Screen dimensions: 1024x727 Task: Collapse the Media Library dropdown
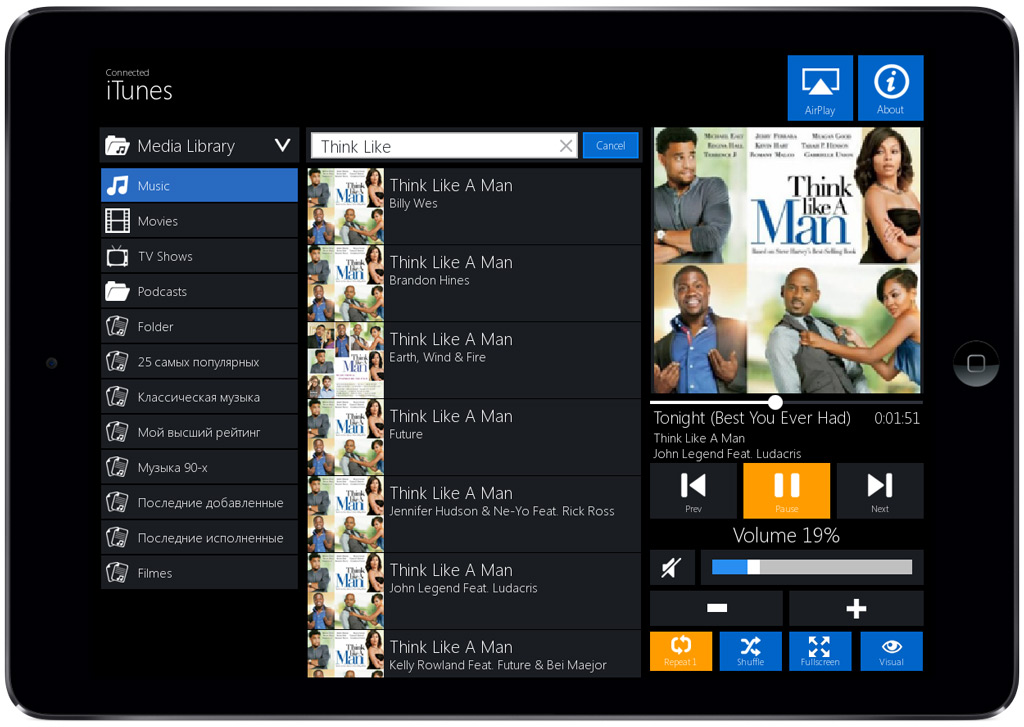(x=282, y=146)
